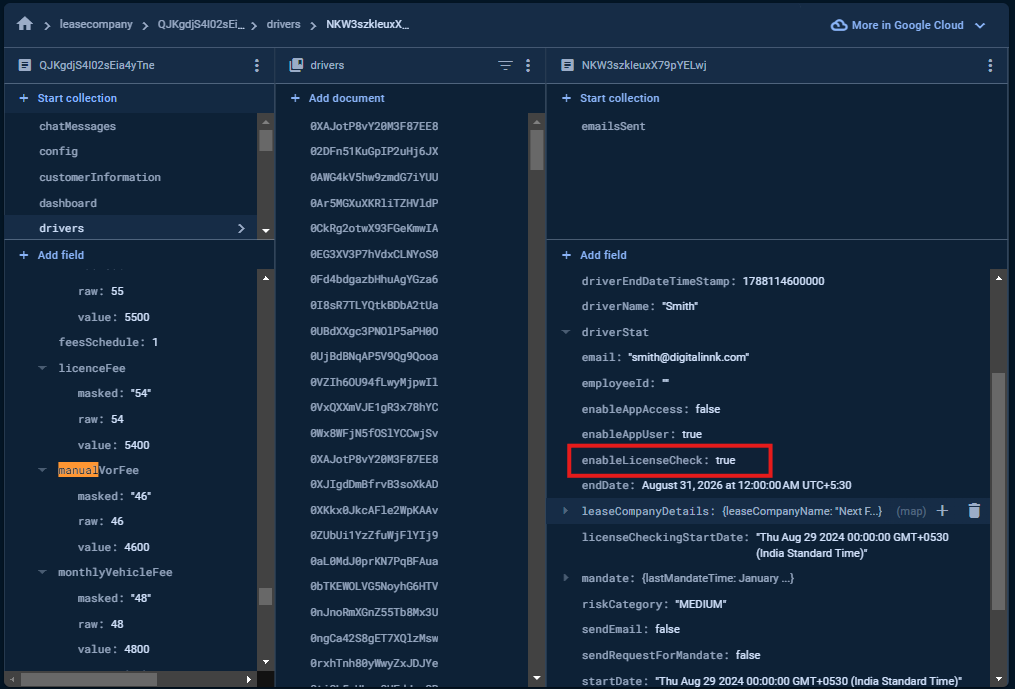The height and width of the screenshot is (689, 1015).
Task: Open the three-dot menu for QJKgdjS4I02sEia4yTne
Action: 257,65
